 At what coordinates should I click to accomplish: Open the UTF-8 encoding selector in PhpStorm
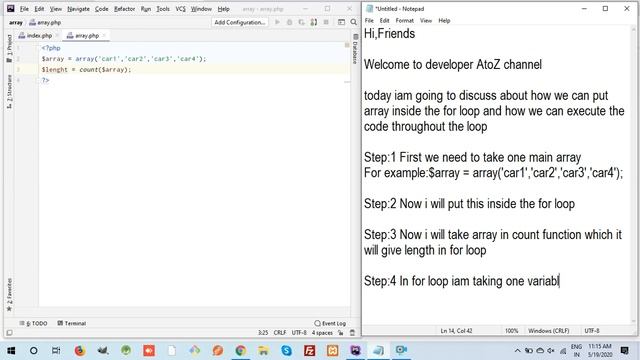(299, 333)
